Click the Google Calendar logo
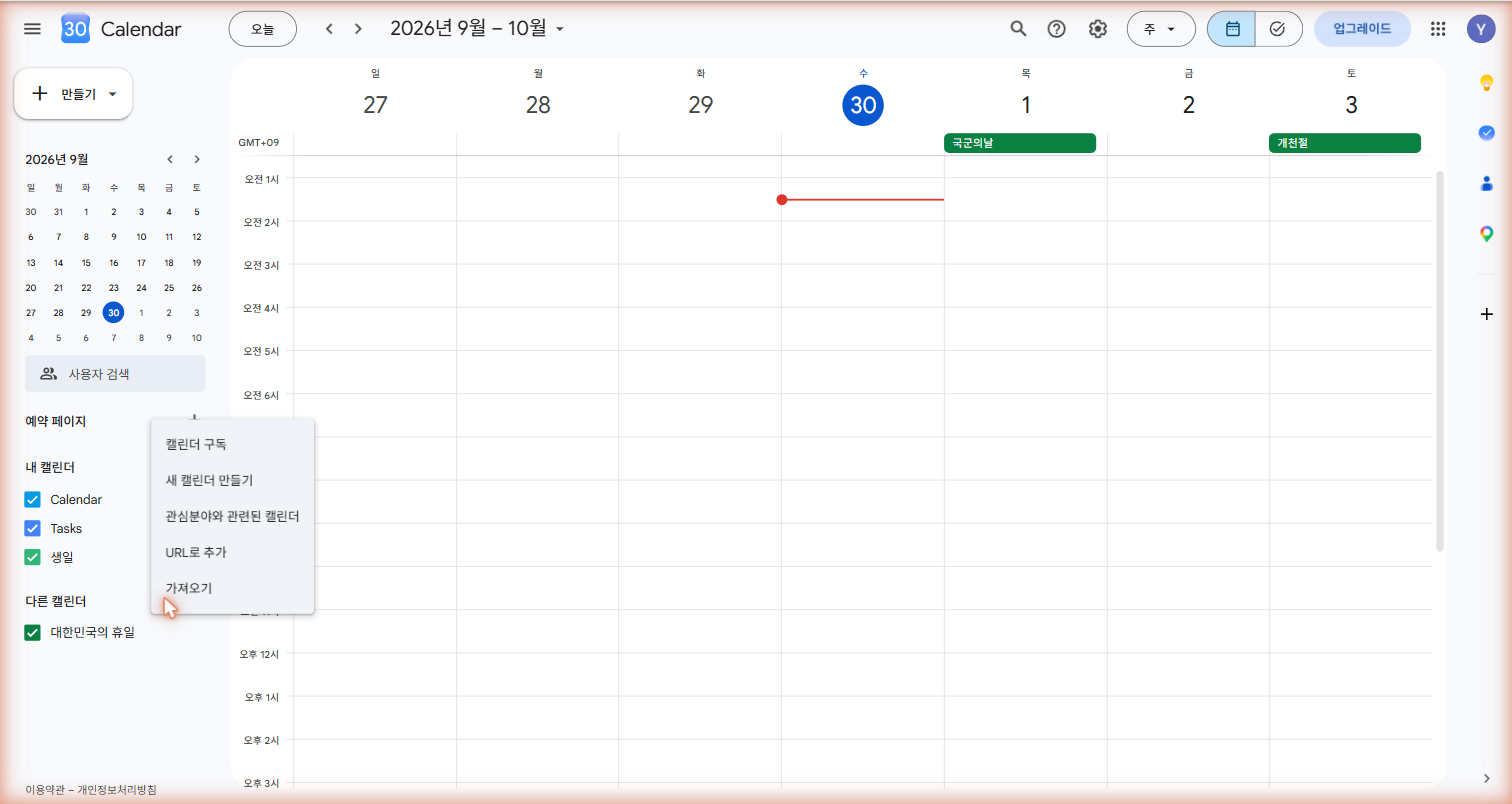 [76, 29]
